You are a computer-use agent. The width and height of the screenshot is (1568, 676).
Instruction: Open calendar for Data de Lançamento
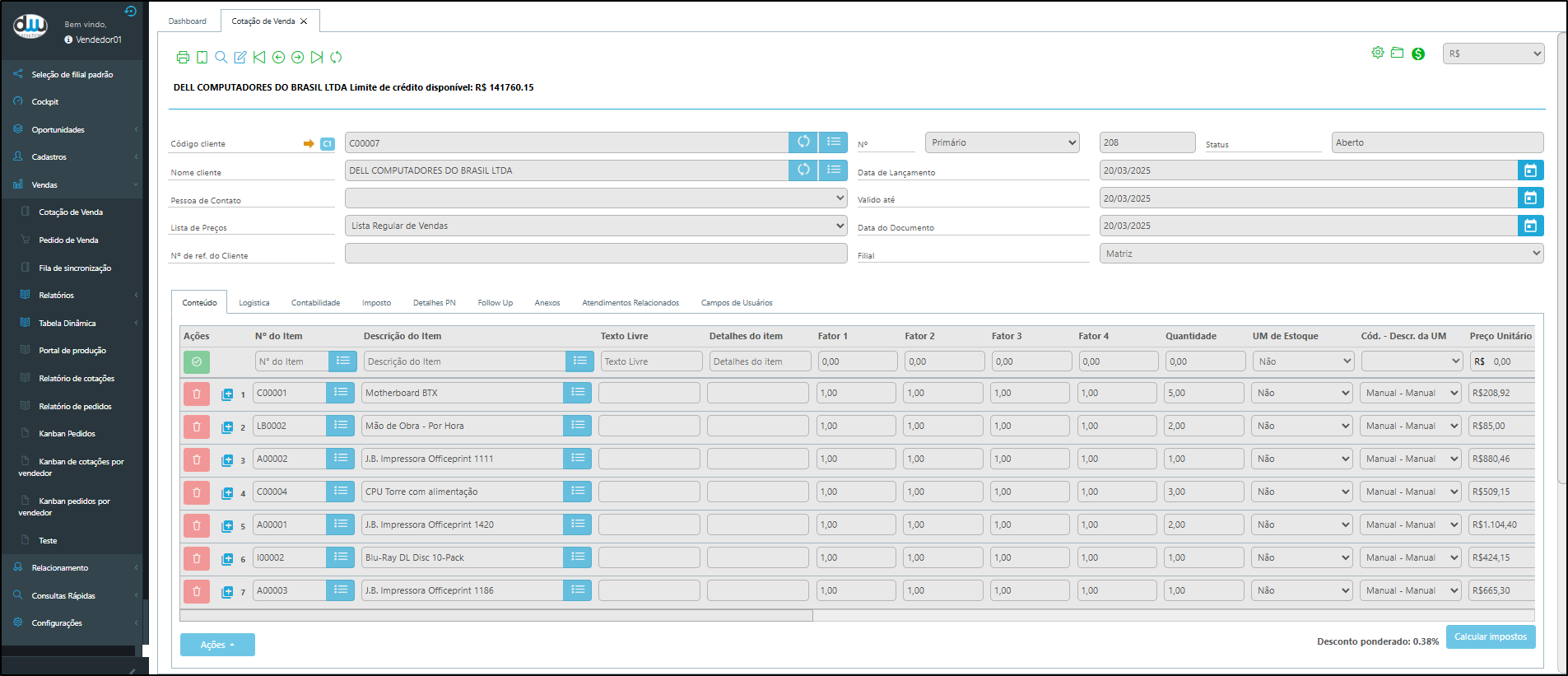click(1530, 170)
